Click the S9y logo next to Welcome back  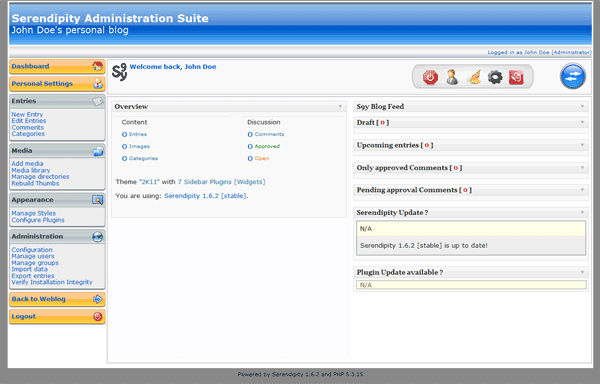tap(119, 72)
